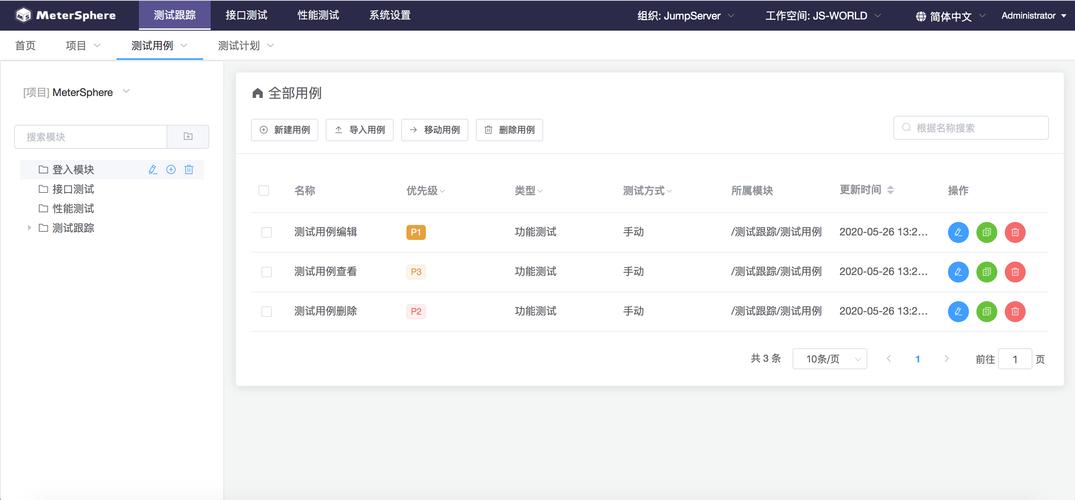
Task: Open the 测试用例 submenu
Action: (x=159, y=46)
